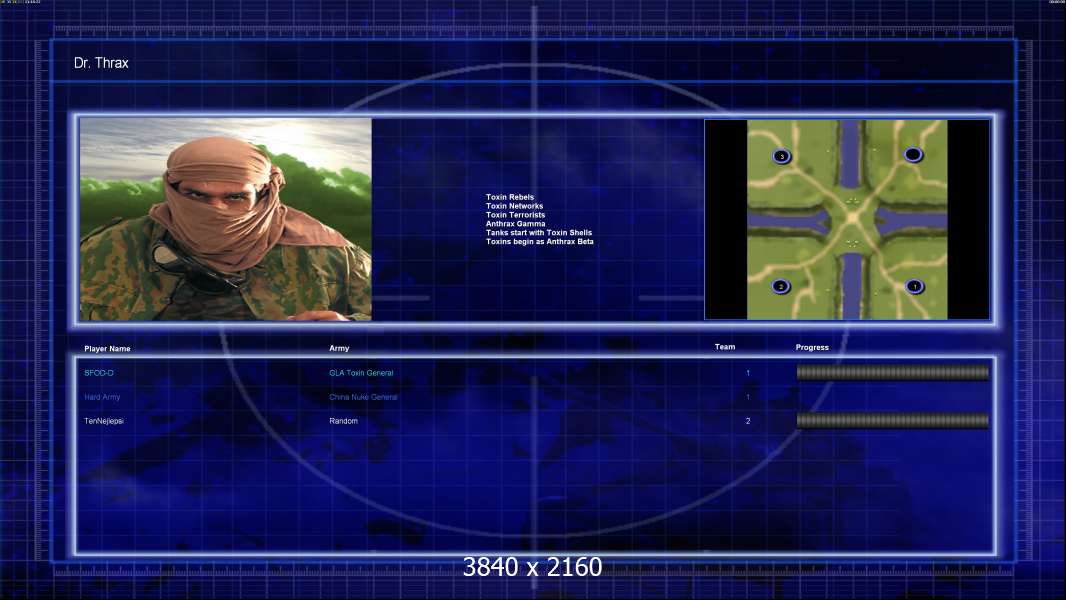Select the TenNejlepsi player name
The height and width of the screenshot is (600, 1066).
click(x=104, y=421)
